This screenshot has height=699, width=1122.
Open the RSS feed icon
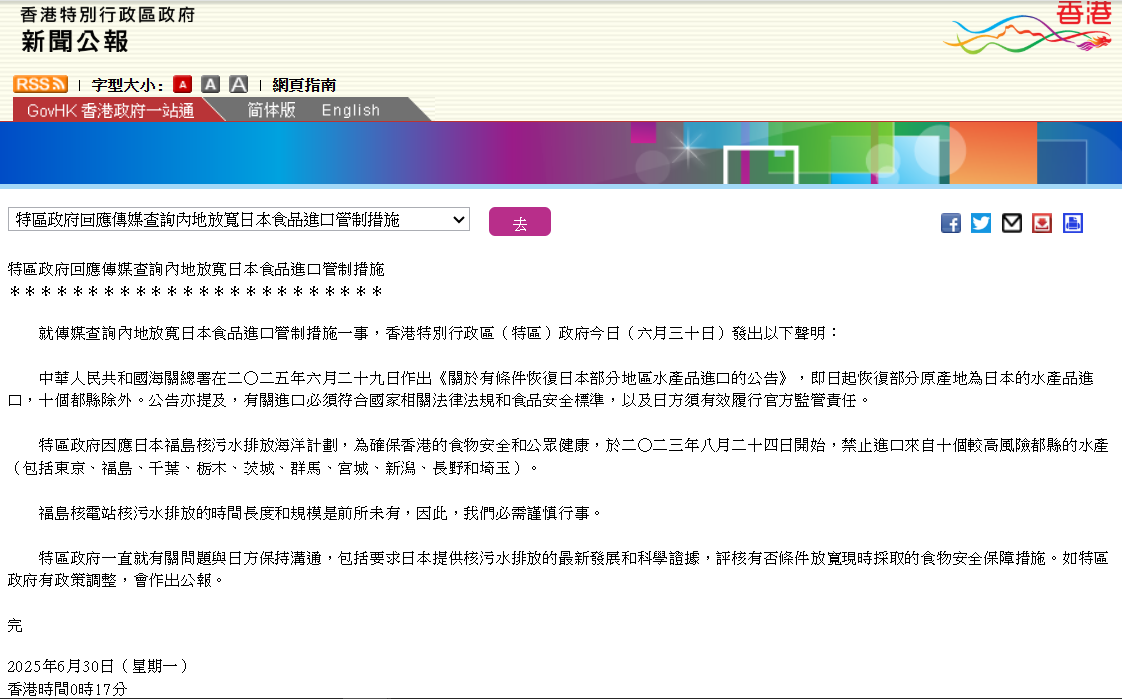coord(40,85)
